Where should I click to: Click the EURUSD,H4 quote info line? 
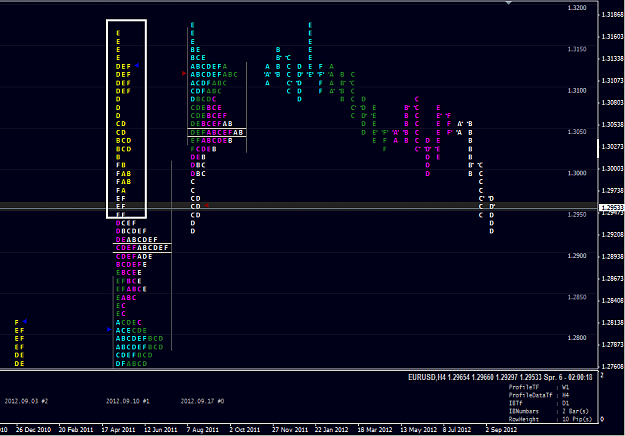[x=500, y=377]
